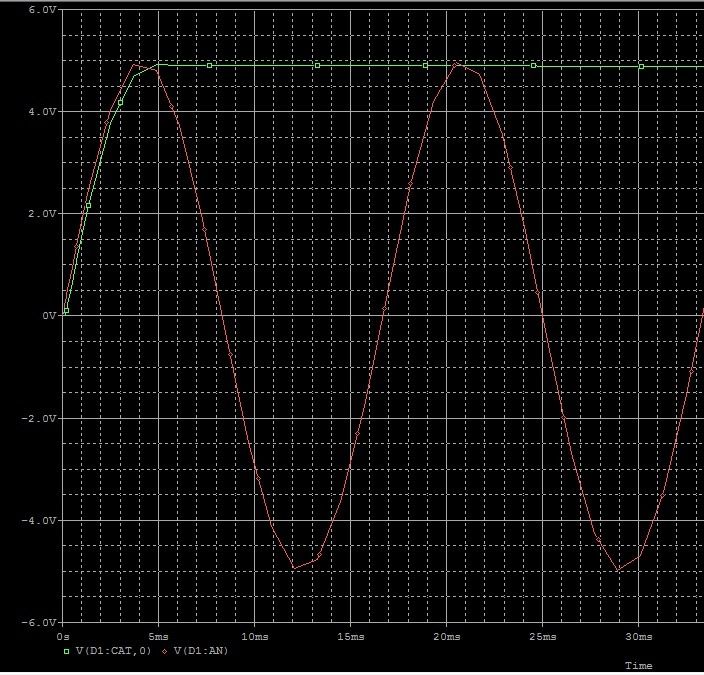Click the 20ms x-axis label
The width and height of the screenshot is (704, 675).
[x=447, y=637]
